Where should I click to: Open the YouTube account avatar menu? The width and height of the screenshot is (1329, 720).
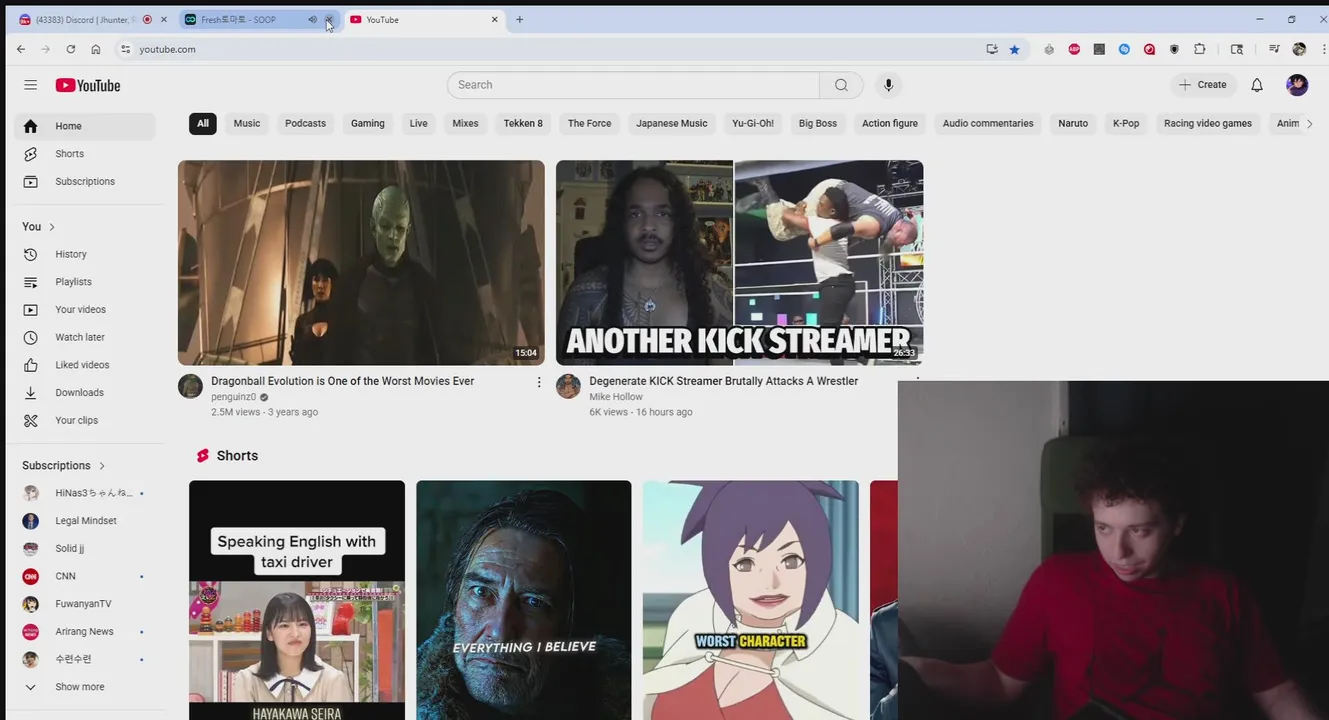tap(1297, 85)
